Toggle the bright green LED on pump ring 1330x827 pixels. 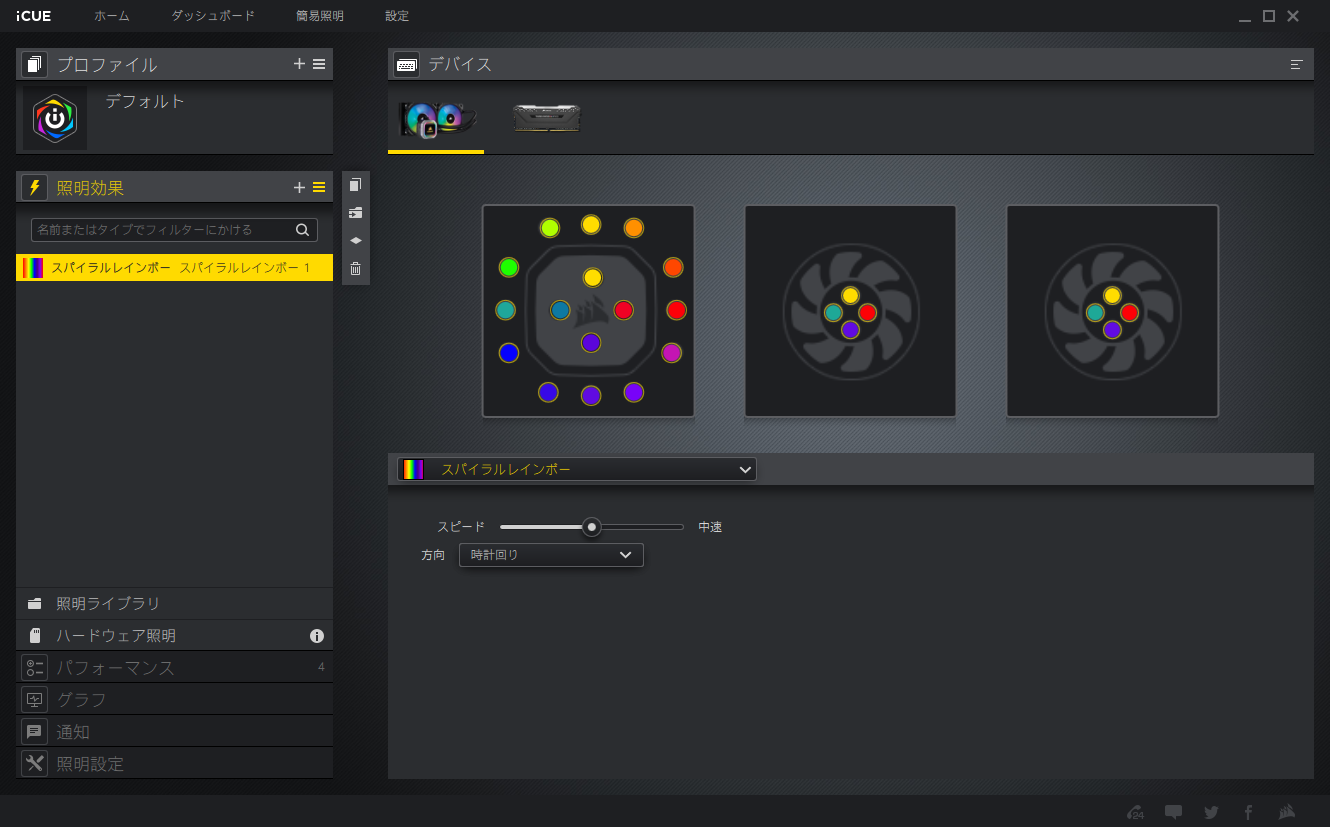(x=509, y=267)
